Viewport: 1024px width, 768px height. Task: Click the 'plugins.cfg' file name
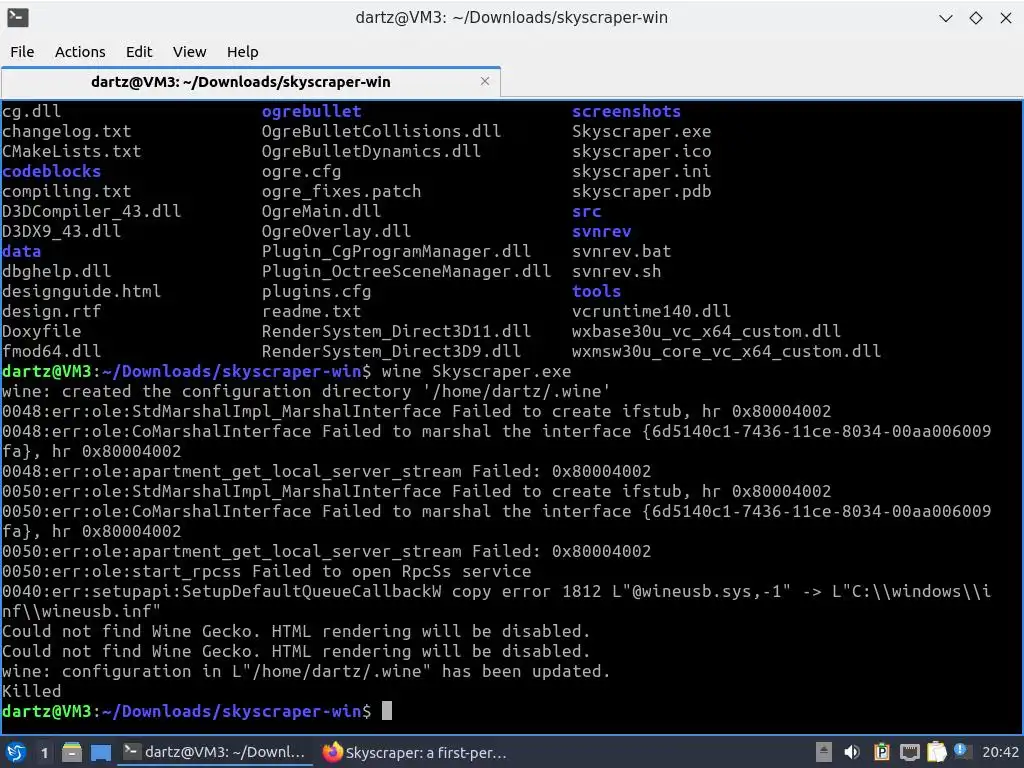316,291
